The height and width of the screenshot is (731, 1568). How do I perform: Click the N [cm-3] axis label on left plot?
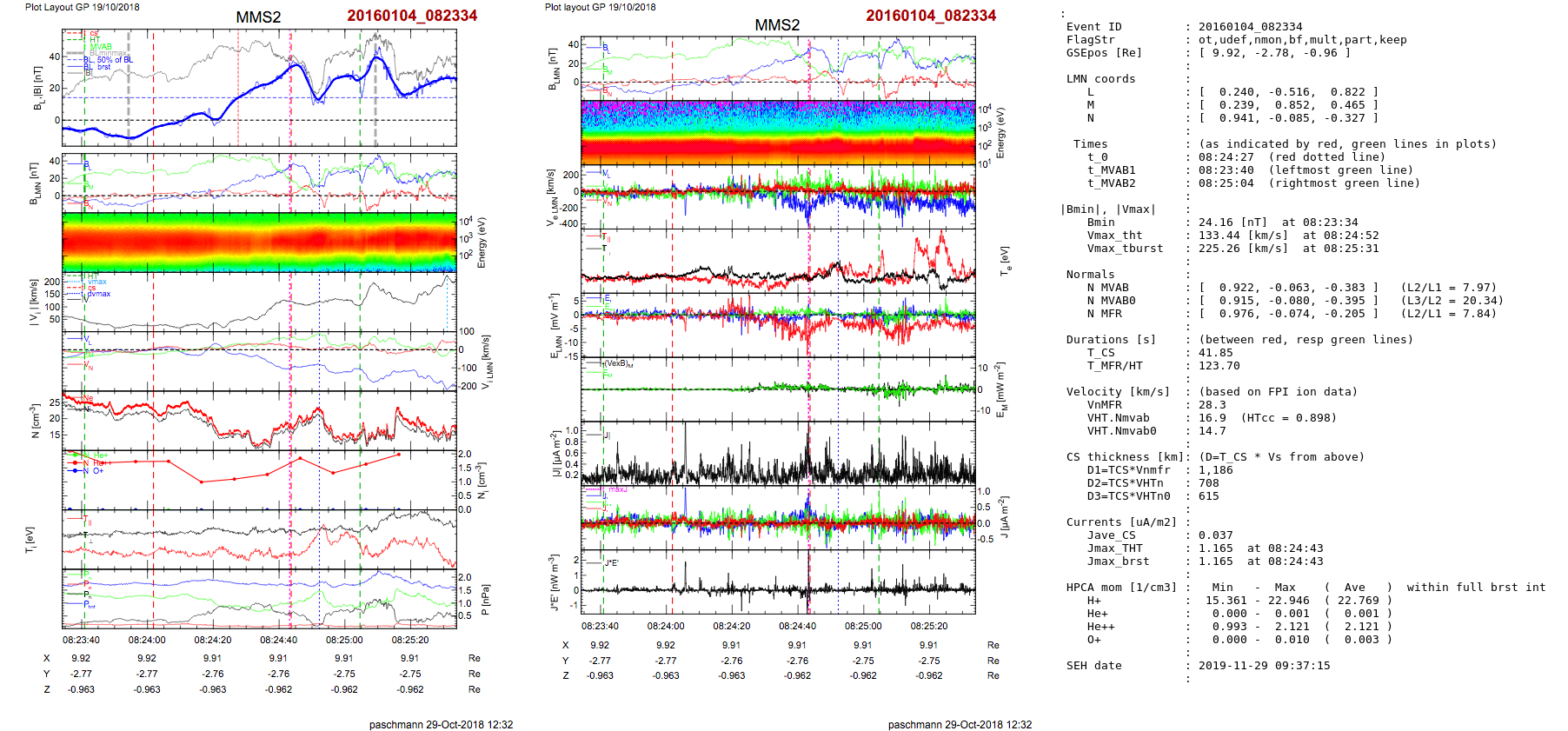point(35,421)
